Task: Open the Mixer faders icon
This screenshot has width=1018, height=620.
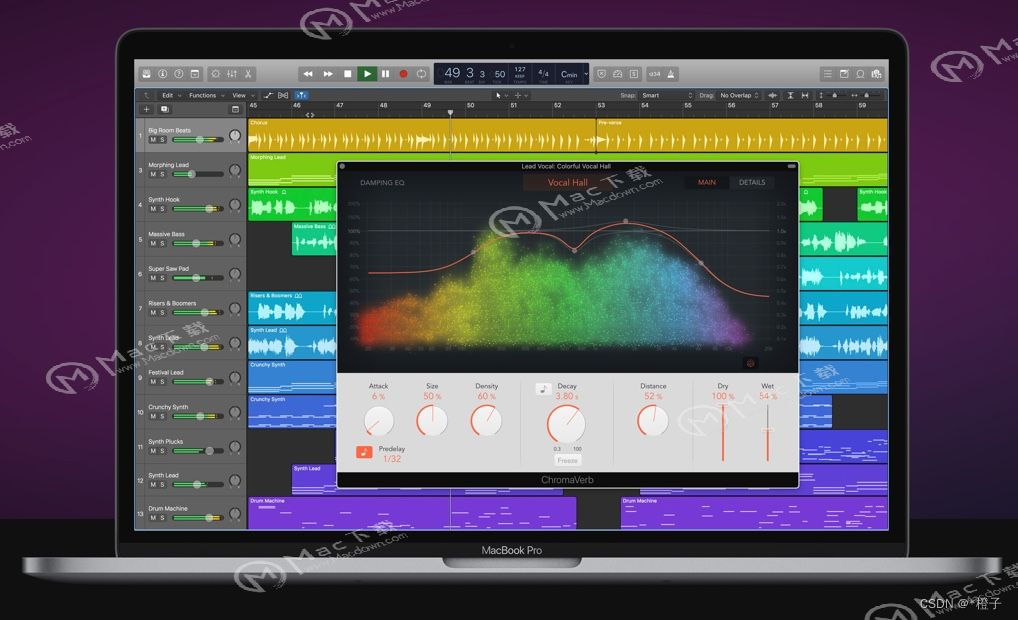Action: click(x=232, y=74)
